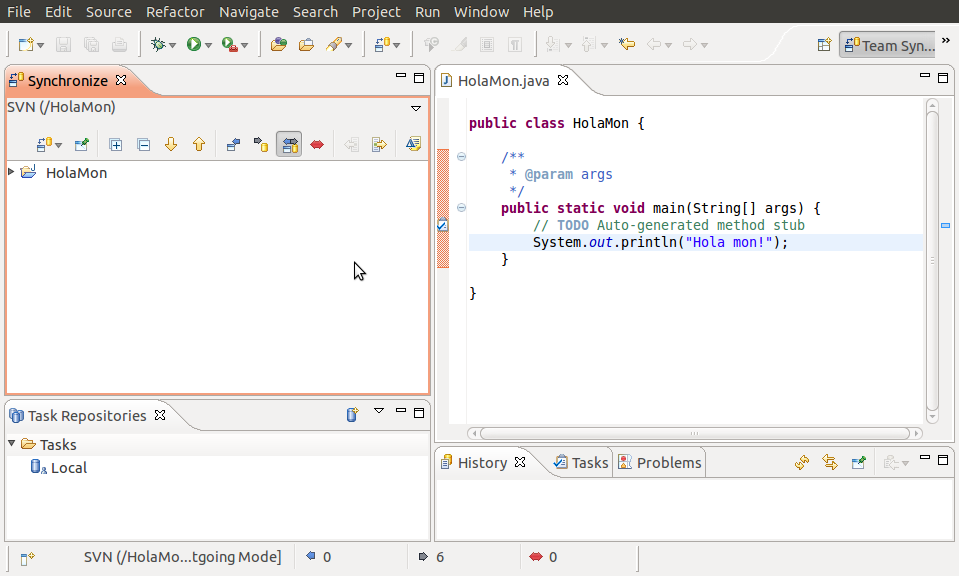Image resolution: width=959 pixels, height=576 pixels.
Task: Open the Synchronize view menu dropdown arrow
Action: (416, 108)
